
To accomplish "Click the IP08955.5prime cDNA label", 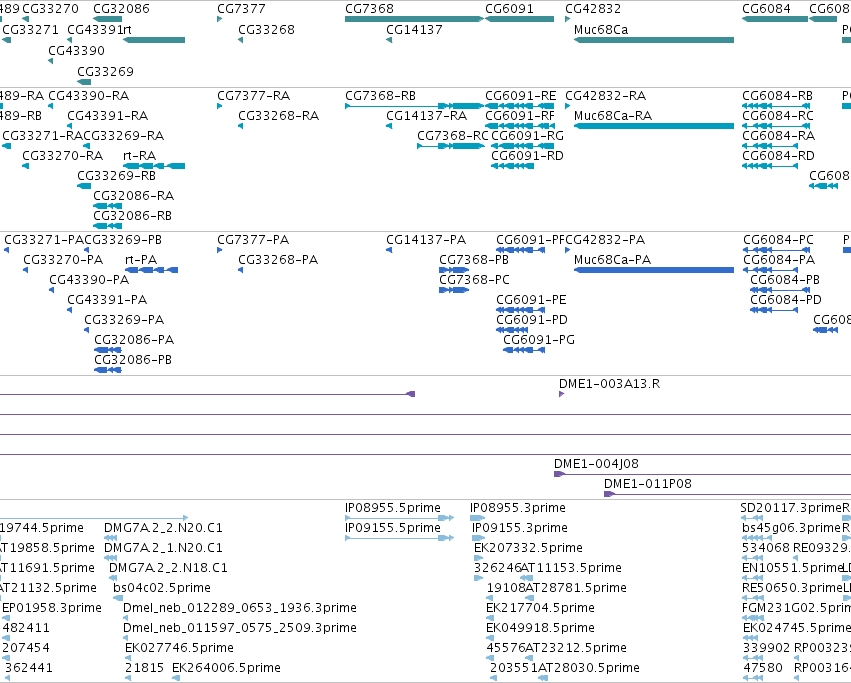I will pyautogui.click(x=392, y=508).
